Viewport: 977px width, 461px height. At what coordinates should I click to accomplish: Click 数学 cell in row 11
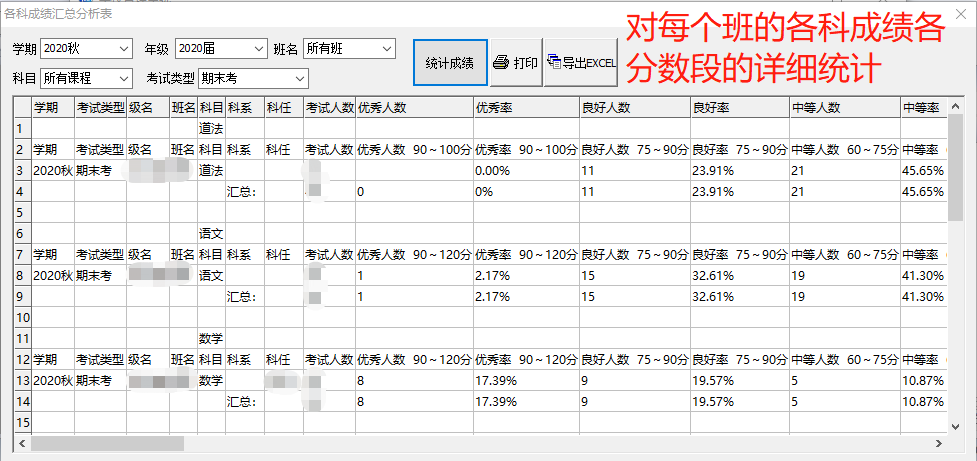point(211,339)
